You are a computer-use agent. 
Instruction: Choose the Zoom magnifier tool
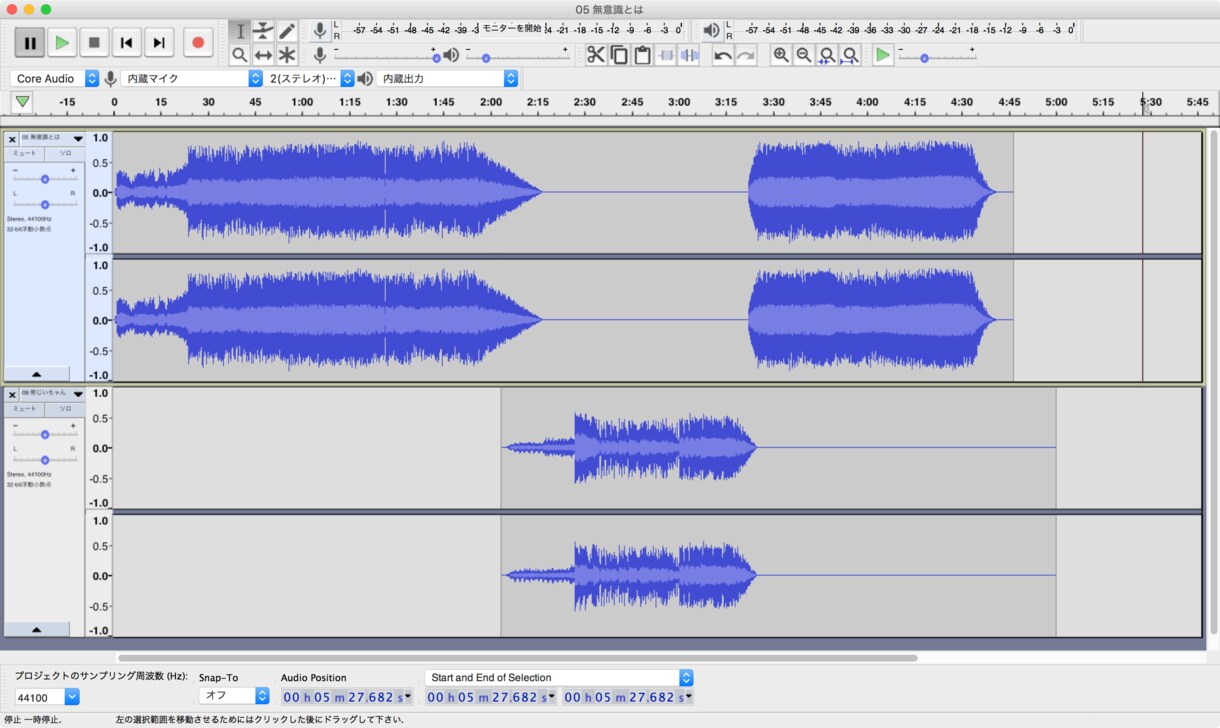(x=240, y=55)
